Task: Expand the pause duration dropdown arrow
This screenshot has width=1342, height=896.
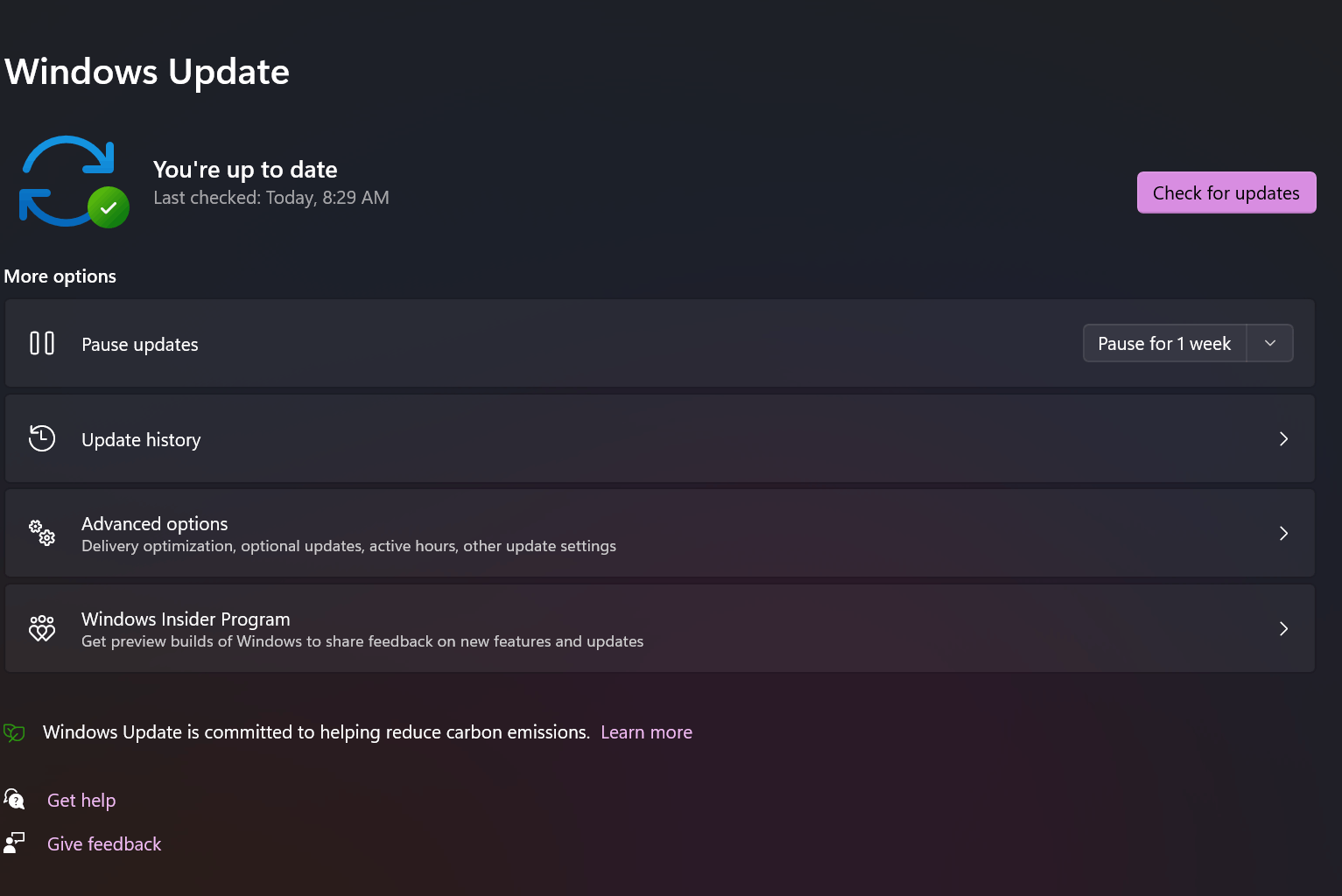Action: coord(1270,343)
